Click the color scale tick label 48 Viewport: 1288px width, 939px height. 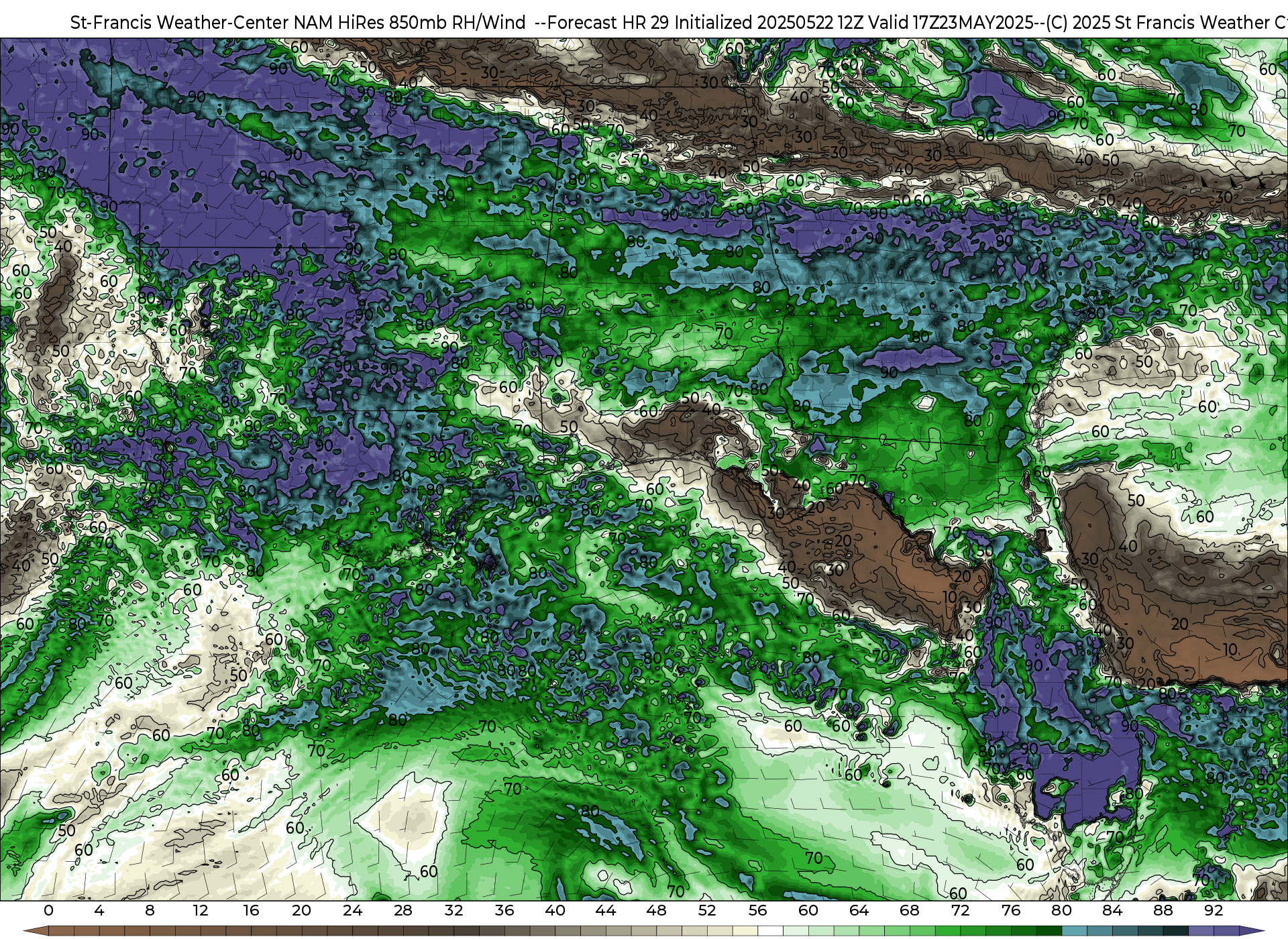[x=656, y=911]
